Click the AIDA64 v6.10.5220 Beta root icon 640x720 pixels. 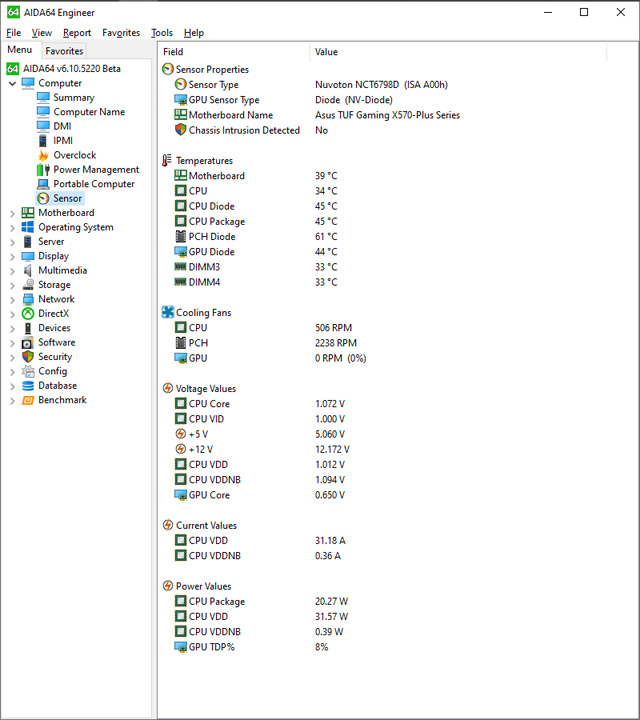click(13, 69)
